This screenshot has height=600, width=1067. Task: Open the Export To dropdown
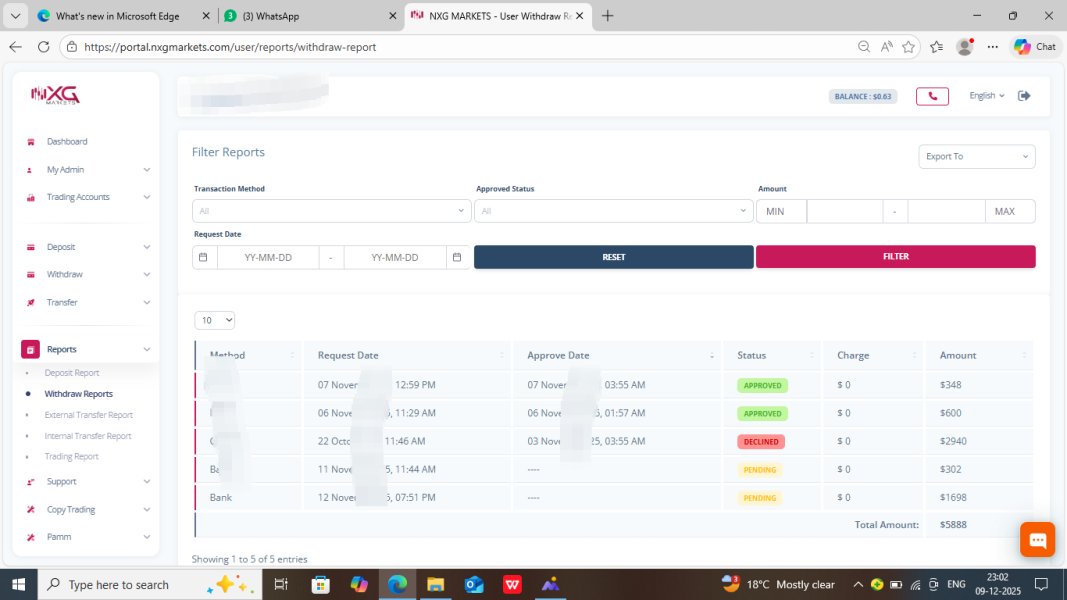pyautogui.click(x=976, y=157)
